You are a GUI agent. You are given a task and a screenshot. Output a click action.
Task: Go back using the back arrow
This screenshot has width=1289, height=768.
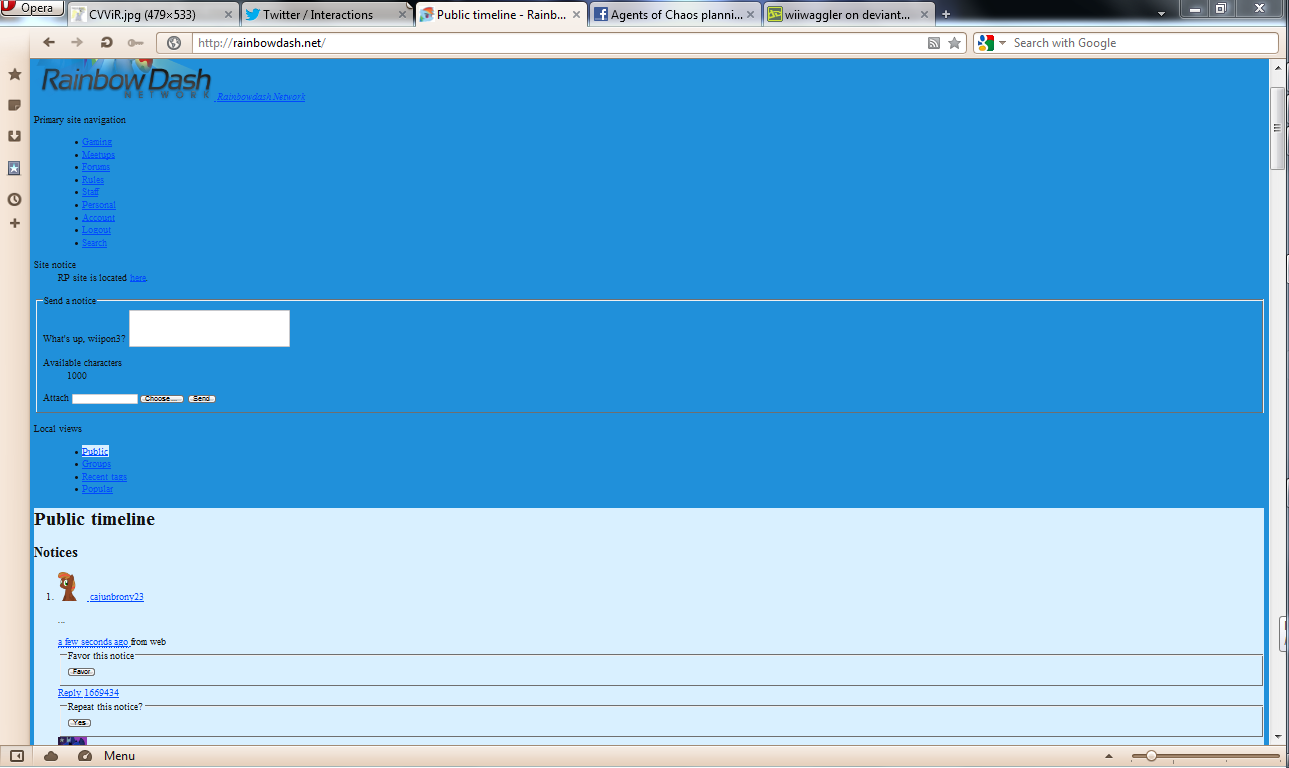click(49, 42)
